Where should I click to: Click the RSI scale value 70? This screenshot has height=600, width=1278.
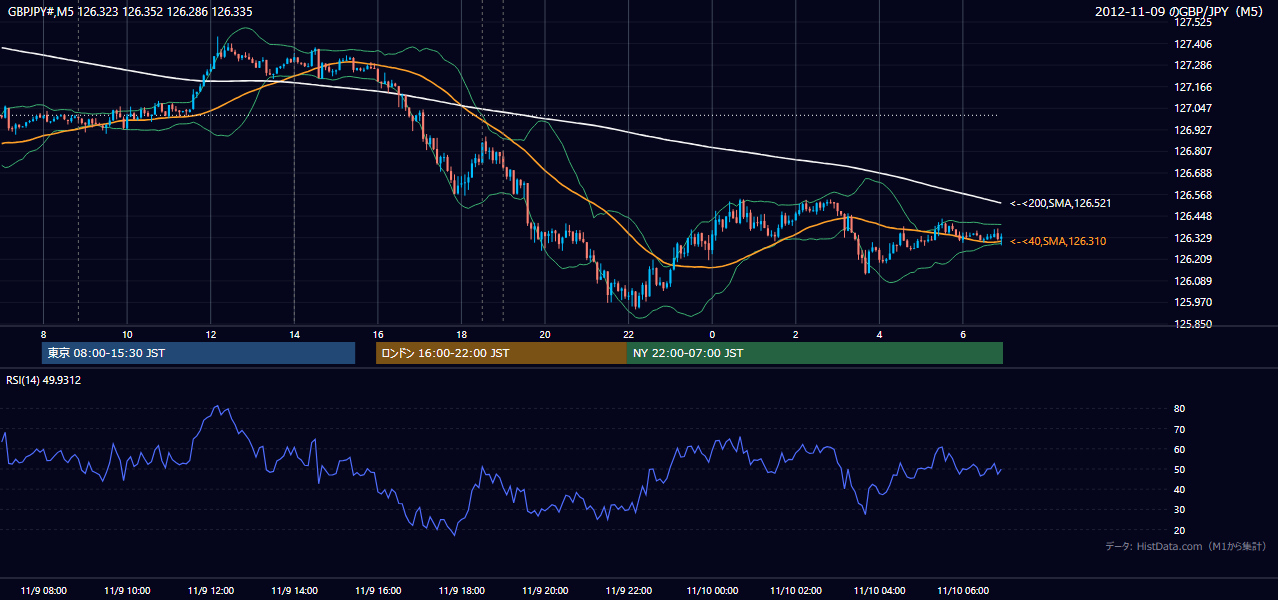pos(1179,429)
